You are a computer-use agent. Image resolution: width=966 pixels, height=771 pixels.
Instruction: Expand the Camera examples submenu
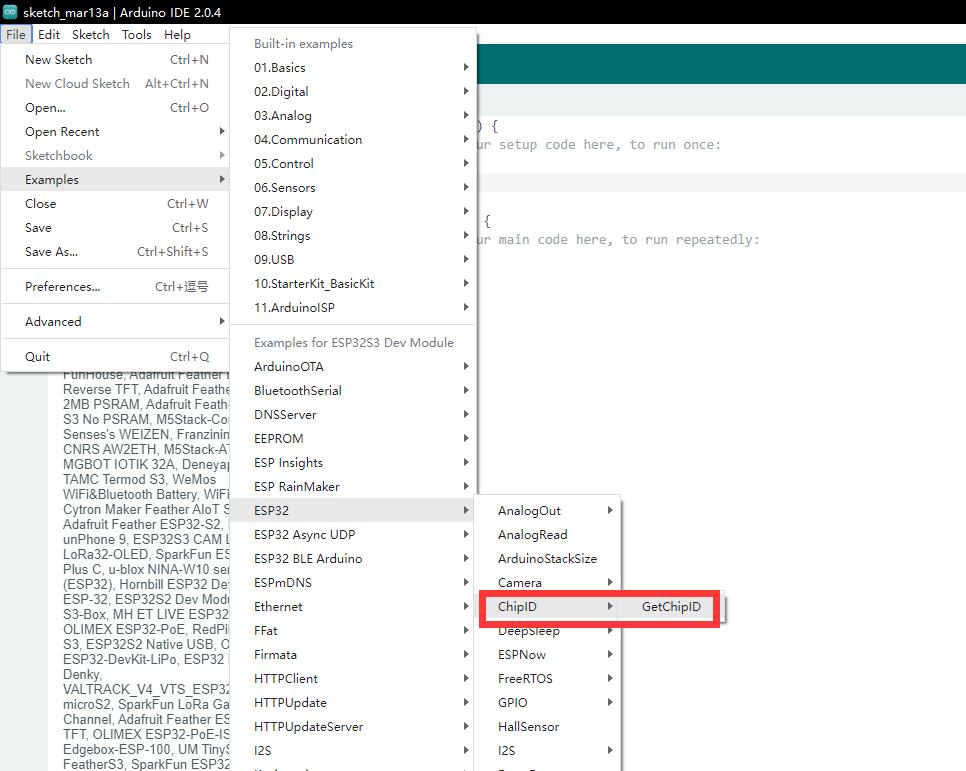(x=520, y=583)
